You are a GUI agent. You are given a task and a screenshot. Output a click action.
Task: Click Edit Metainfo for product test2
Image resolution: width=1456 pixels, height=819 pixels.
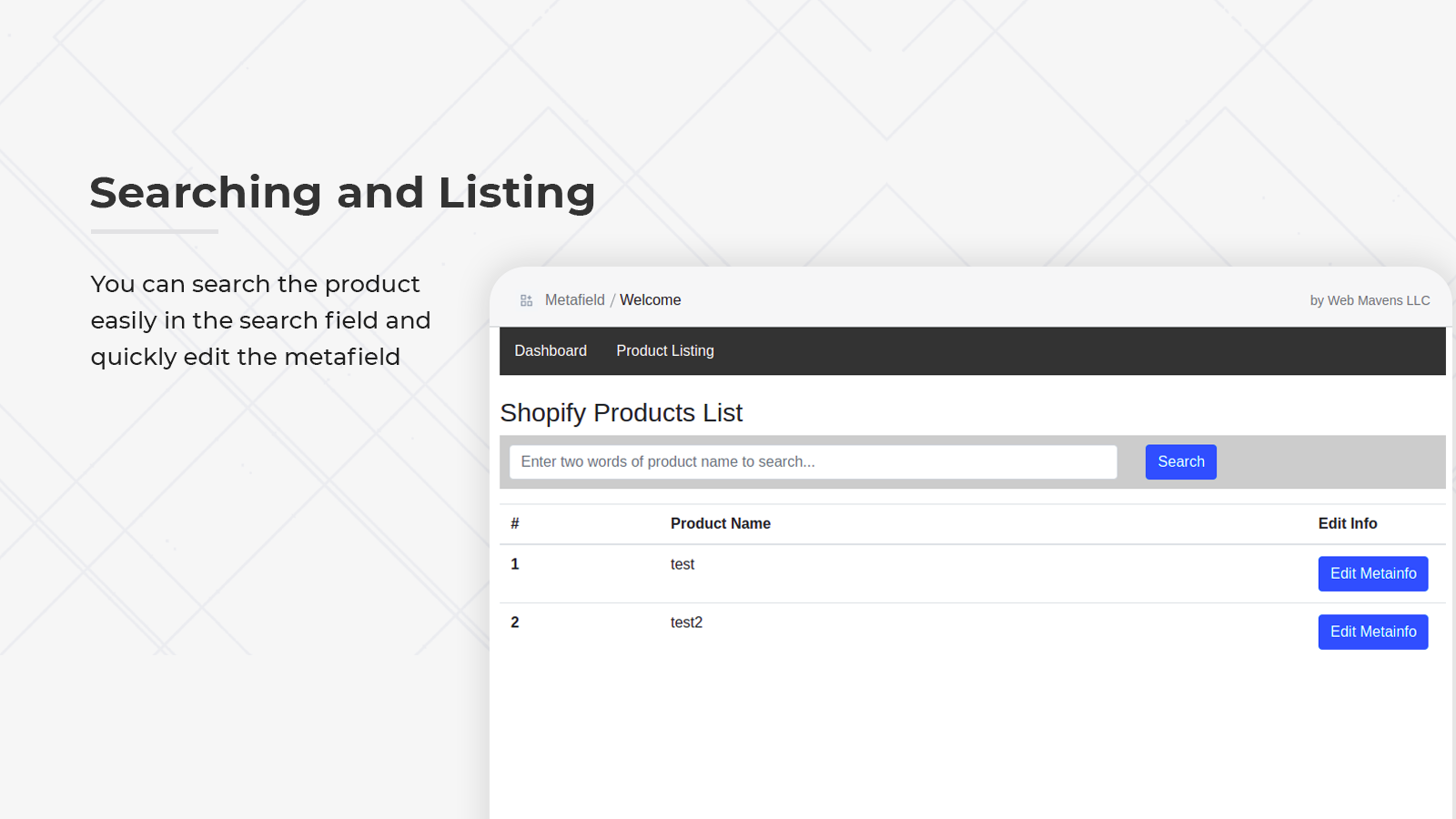pos(1373,632)
